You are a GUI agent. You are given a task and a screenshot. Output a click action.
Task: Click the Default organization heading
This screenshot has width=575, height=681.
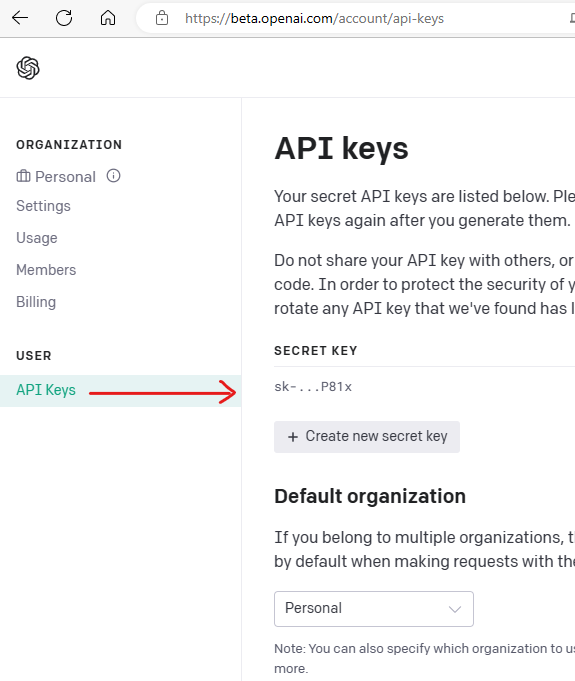[370, 496]
